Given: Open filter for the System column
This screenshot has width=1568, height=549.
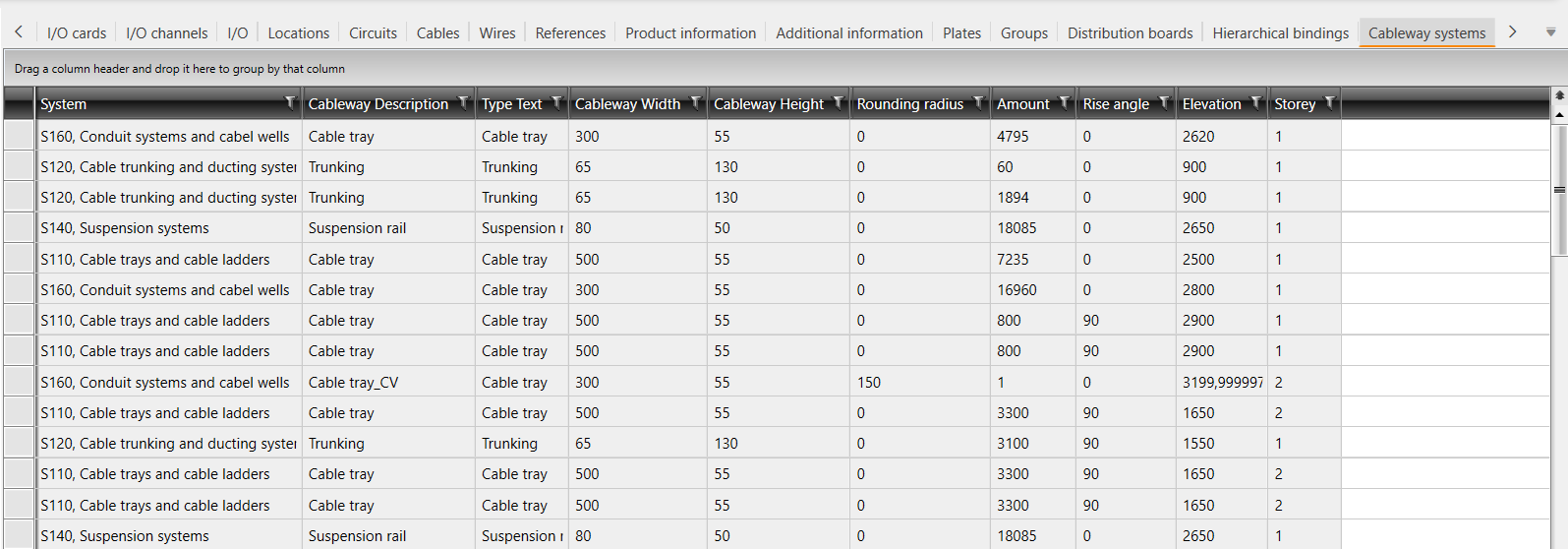Looking at the screenshot, I should click(x=290, y=102).
